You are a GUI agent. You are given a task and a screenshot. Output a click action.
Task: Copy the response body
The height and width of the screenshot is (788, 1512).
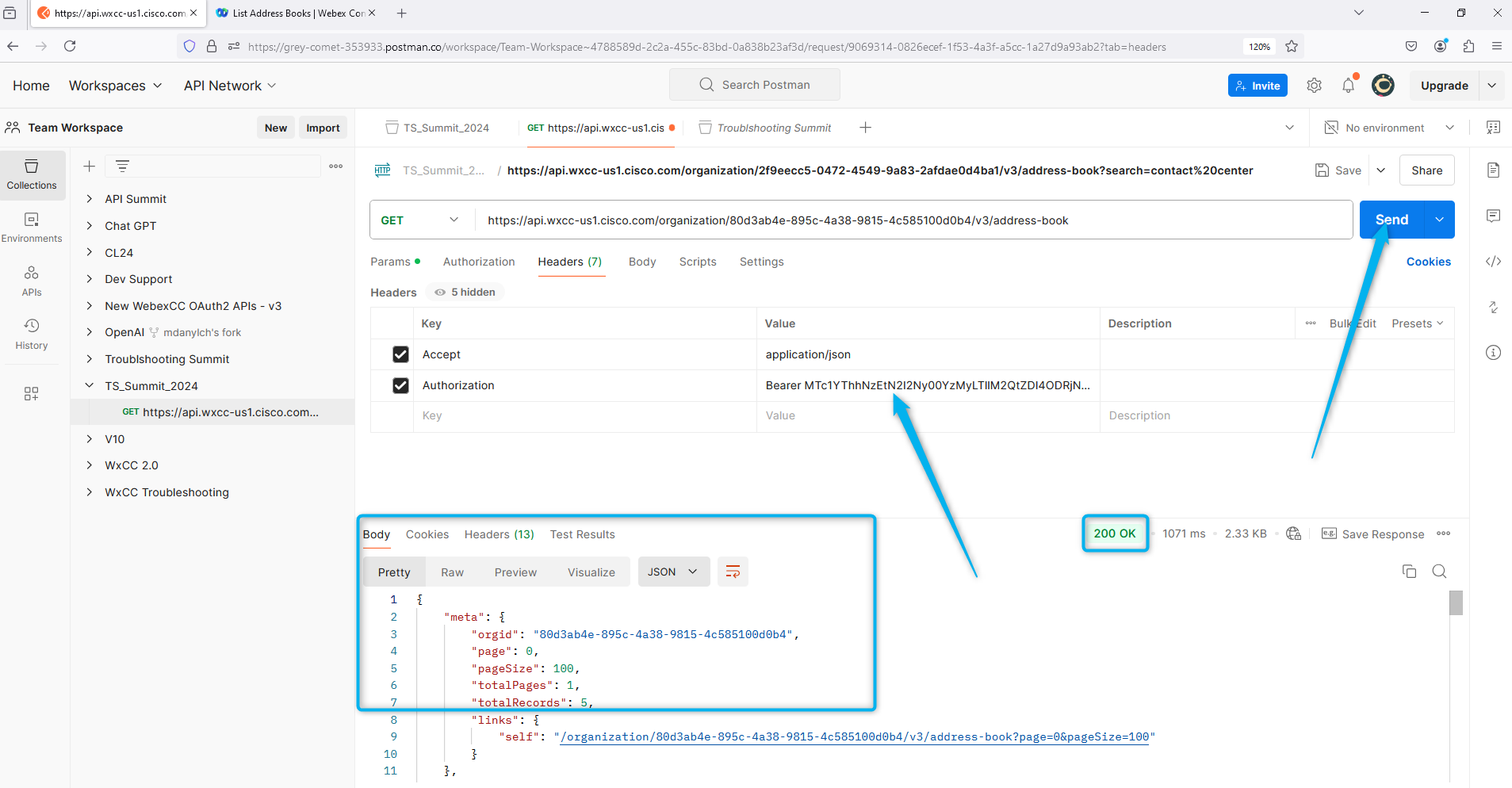[1409, 572]
